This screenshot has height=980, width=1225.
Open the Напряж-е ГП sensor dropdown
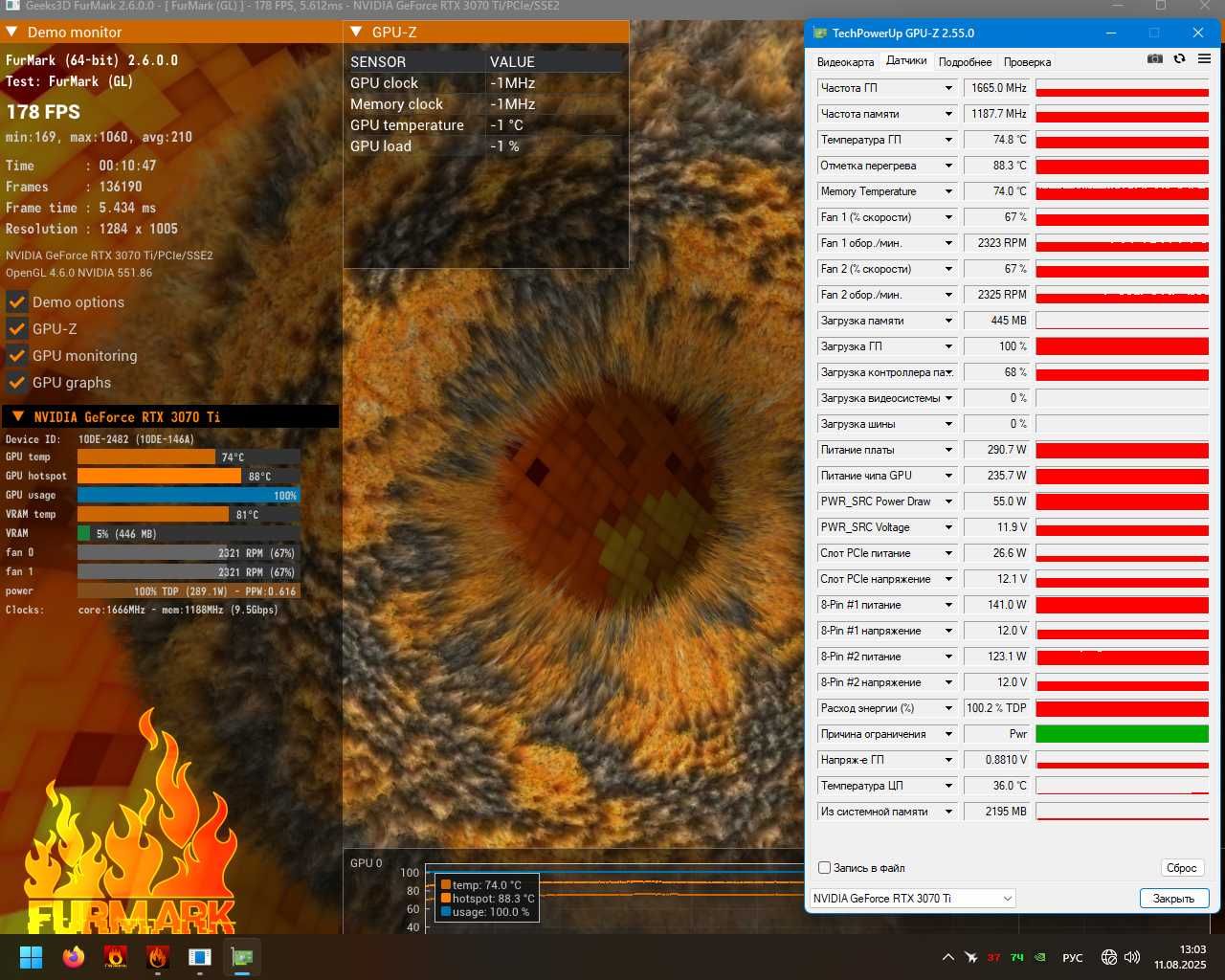pyautogui.click(x=948, y=760)
